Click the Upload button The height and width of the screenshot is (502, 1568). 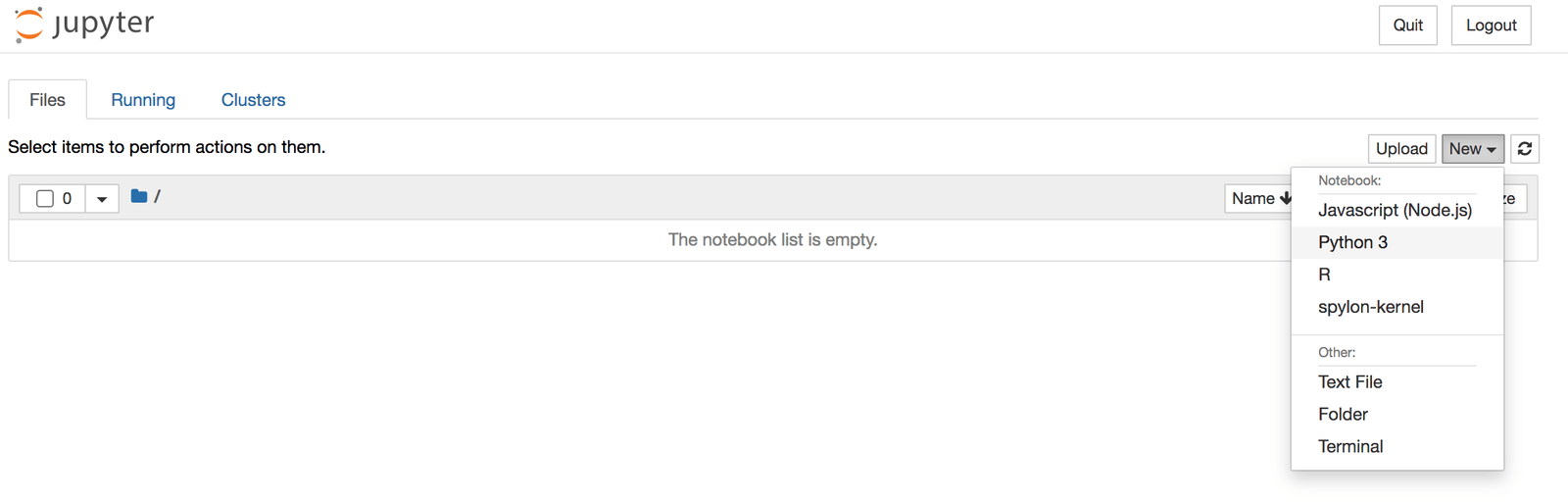[x=1401, y=149]
